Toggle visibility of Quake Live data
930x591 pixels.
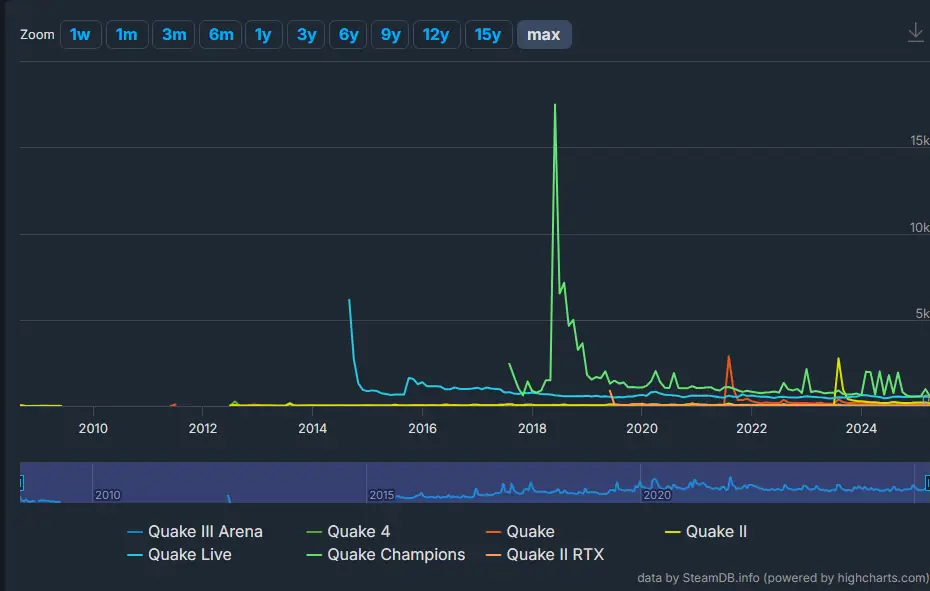[189, 554]
